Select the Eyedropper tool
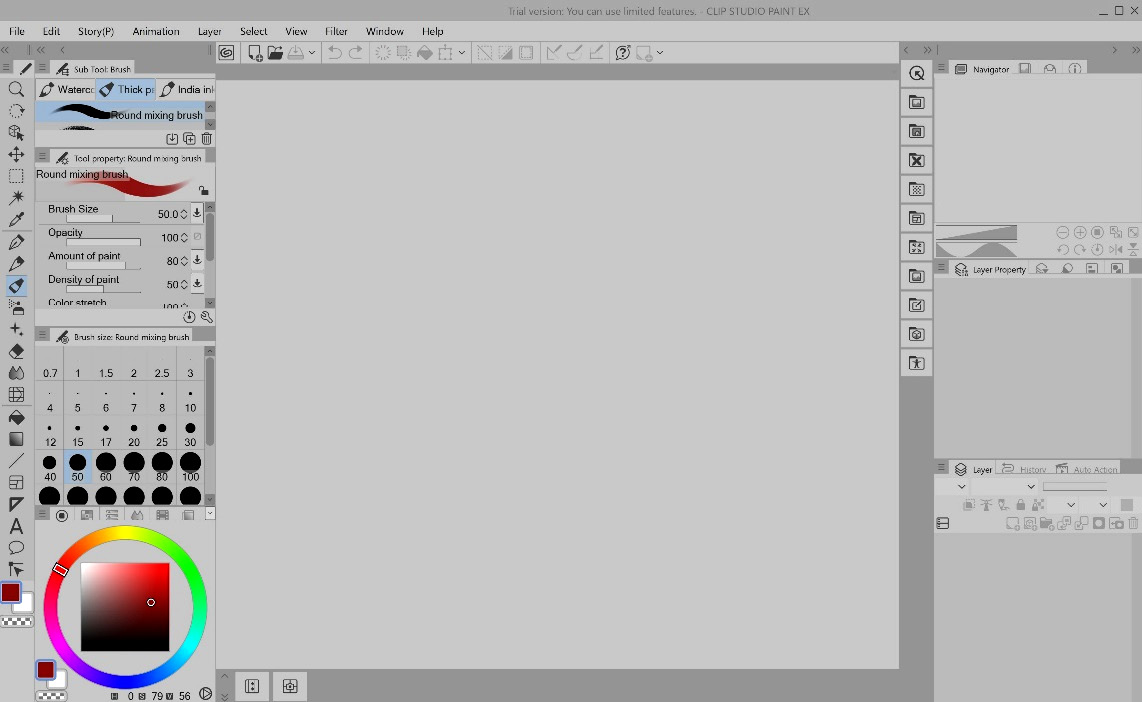This screenshot has width=1142, height=702. (x=16, y=219)
